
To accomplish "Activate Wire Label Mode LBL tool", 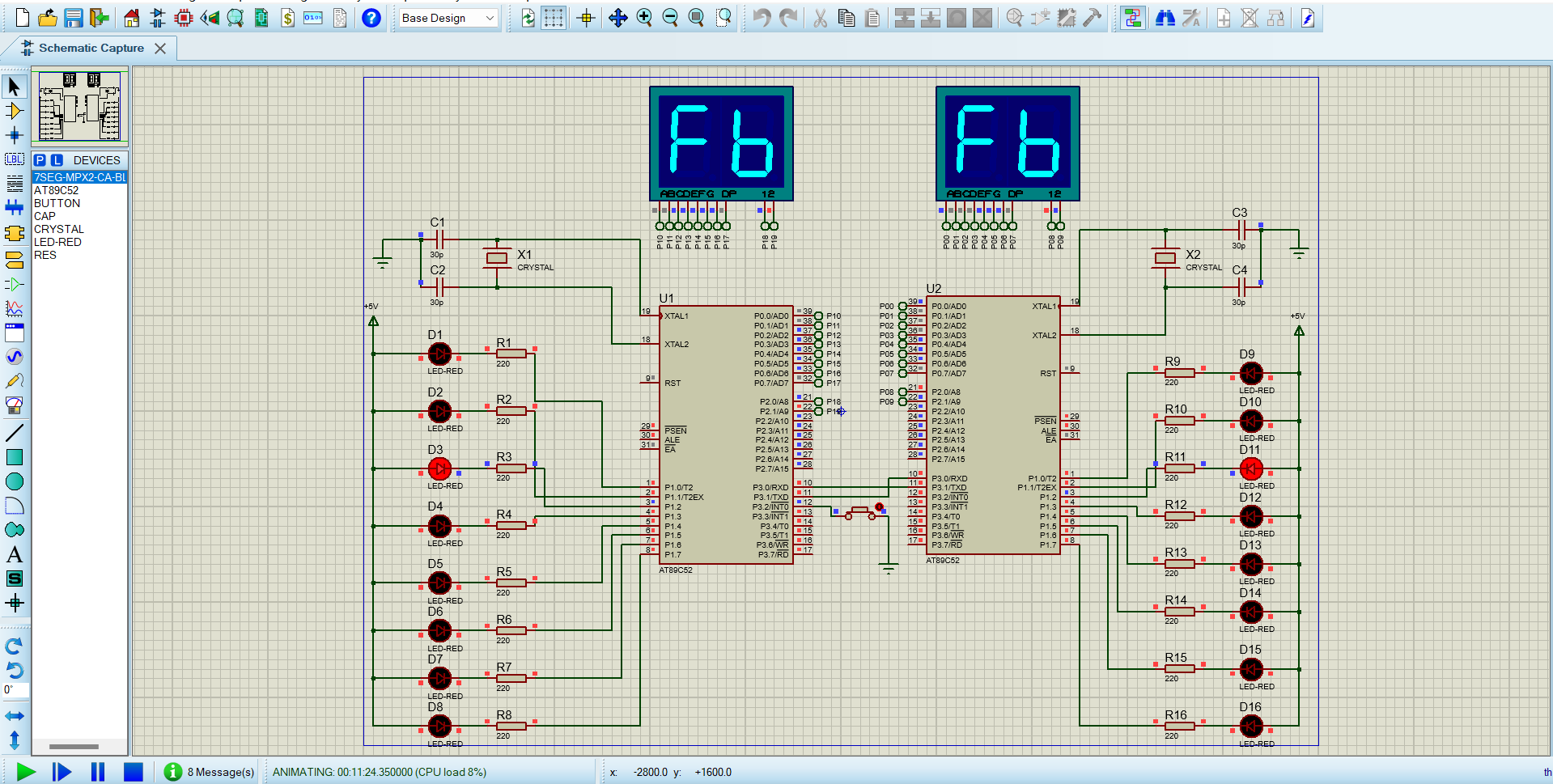I will pyautogui.click(x=15, y=159).
